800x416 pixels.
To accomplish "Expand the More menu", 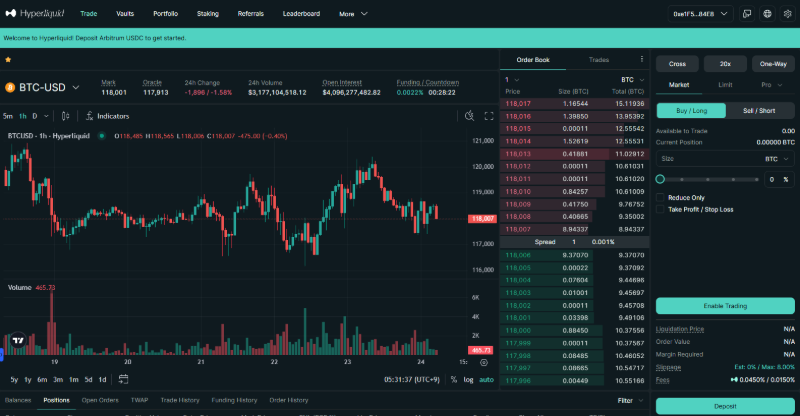I will pyautogui.click(x=353, y=14).
